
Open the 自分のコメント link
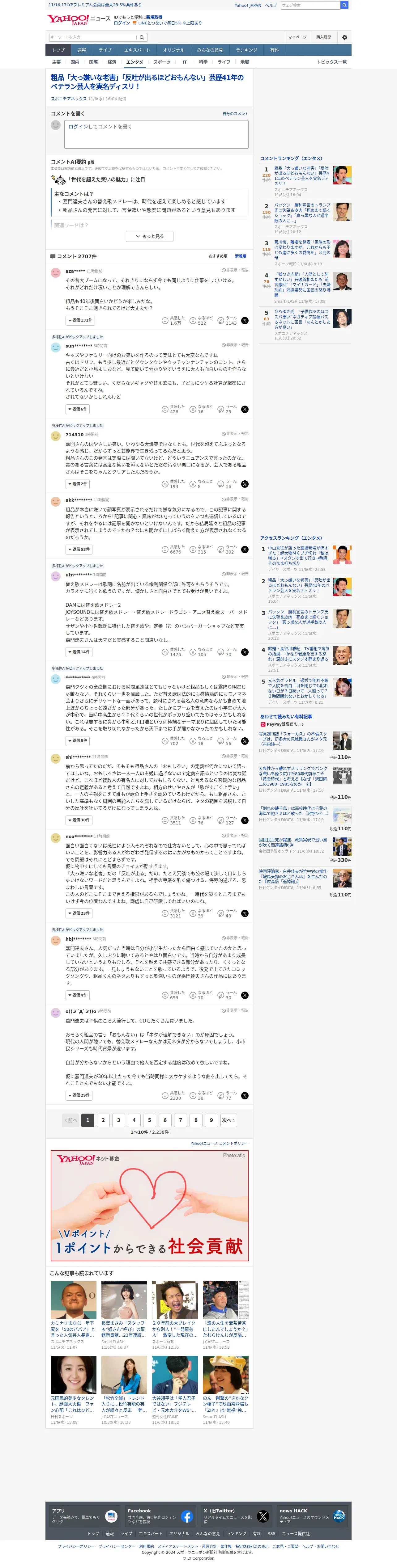236,114
